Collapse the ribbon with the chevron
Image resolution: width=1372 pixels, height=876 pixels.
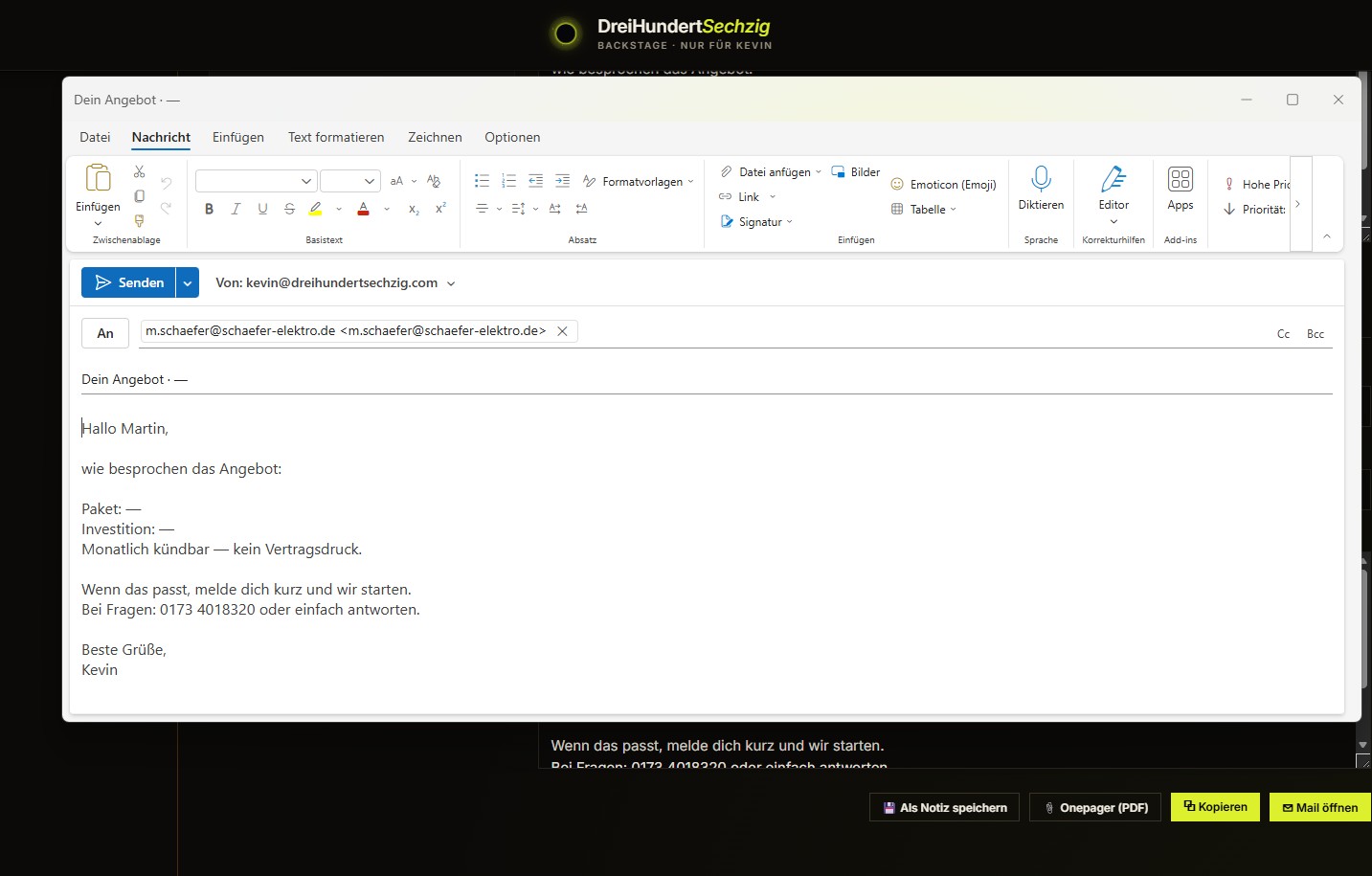(1327, 236)
